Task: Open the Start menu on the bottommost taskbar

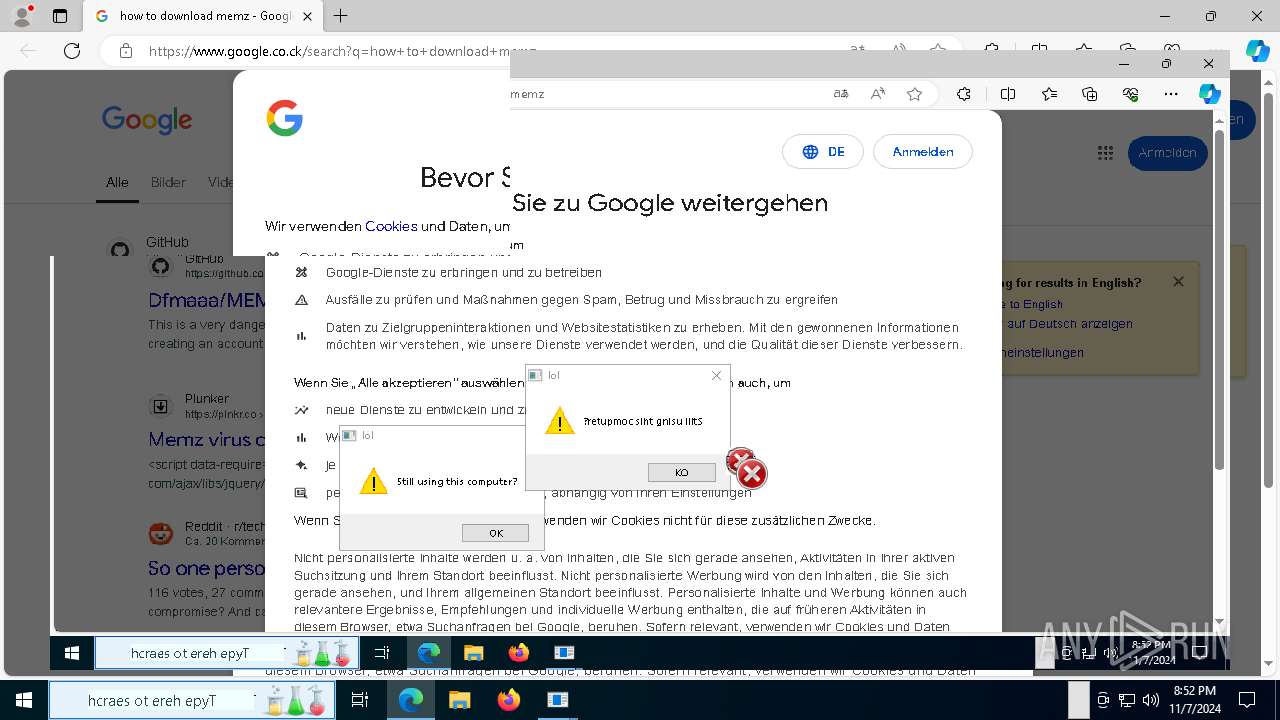Action: tap(24, 700)
